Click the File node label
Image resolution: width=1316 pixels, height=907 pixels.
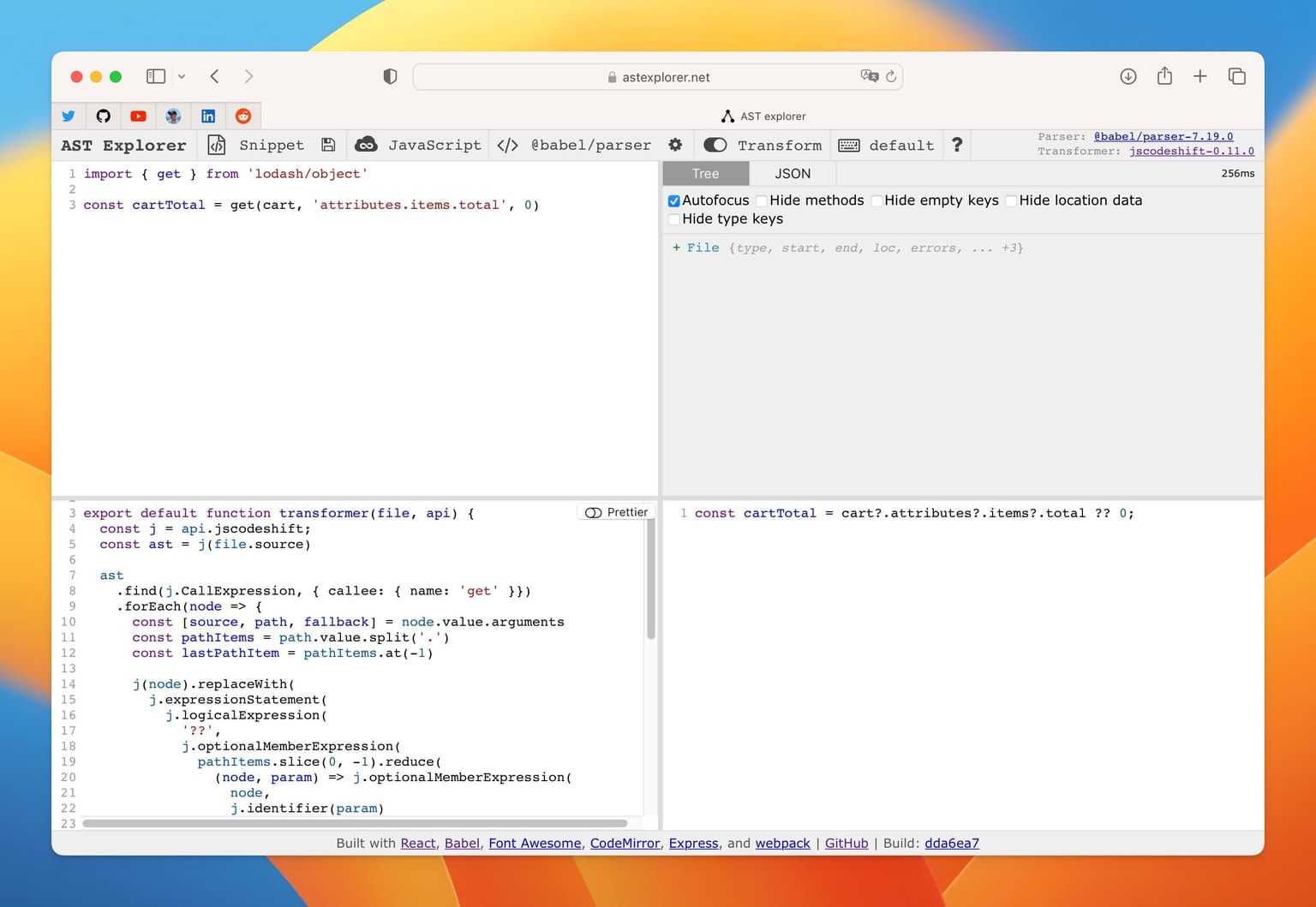pyautogui.click(x=703, y=248)
